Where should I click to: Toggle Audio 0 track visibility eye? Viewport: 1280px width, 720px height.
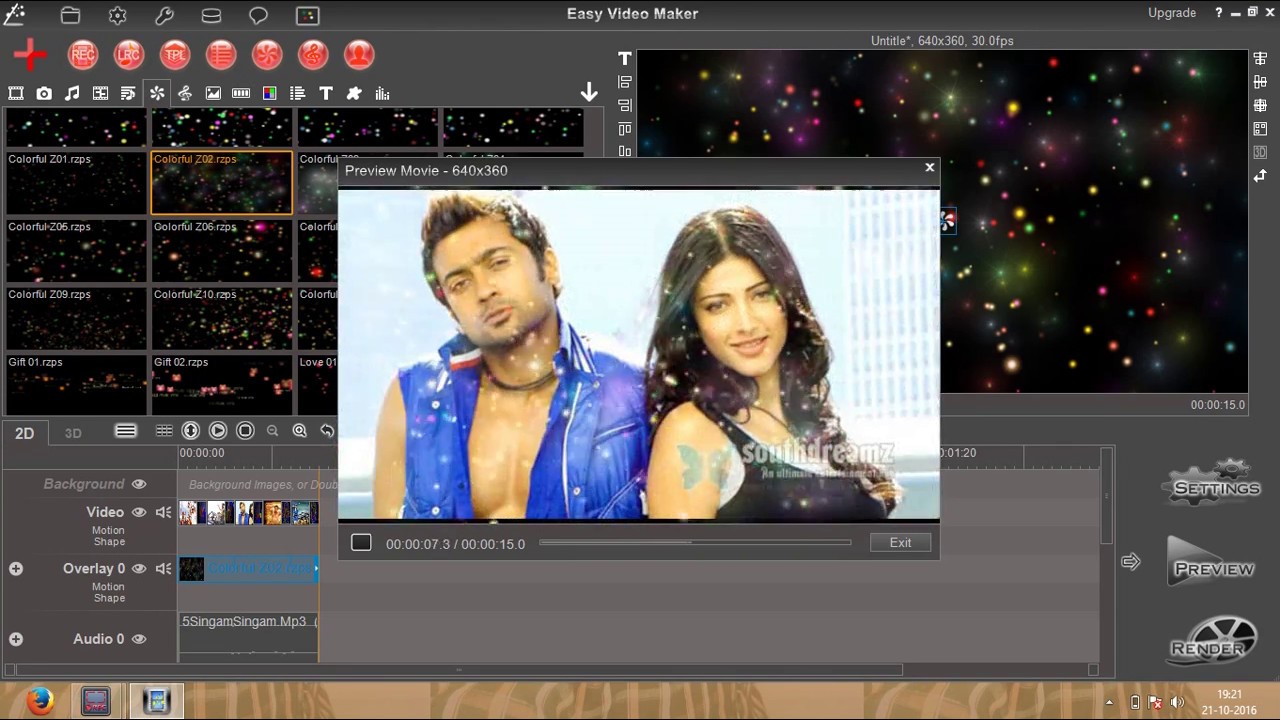click(x=139, y=639)
